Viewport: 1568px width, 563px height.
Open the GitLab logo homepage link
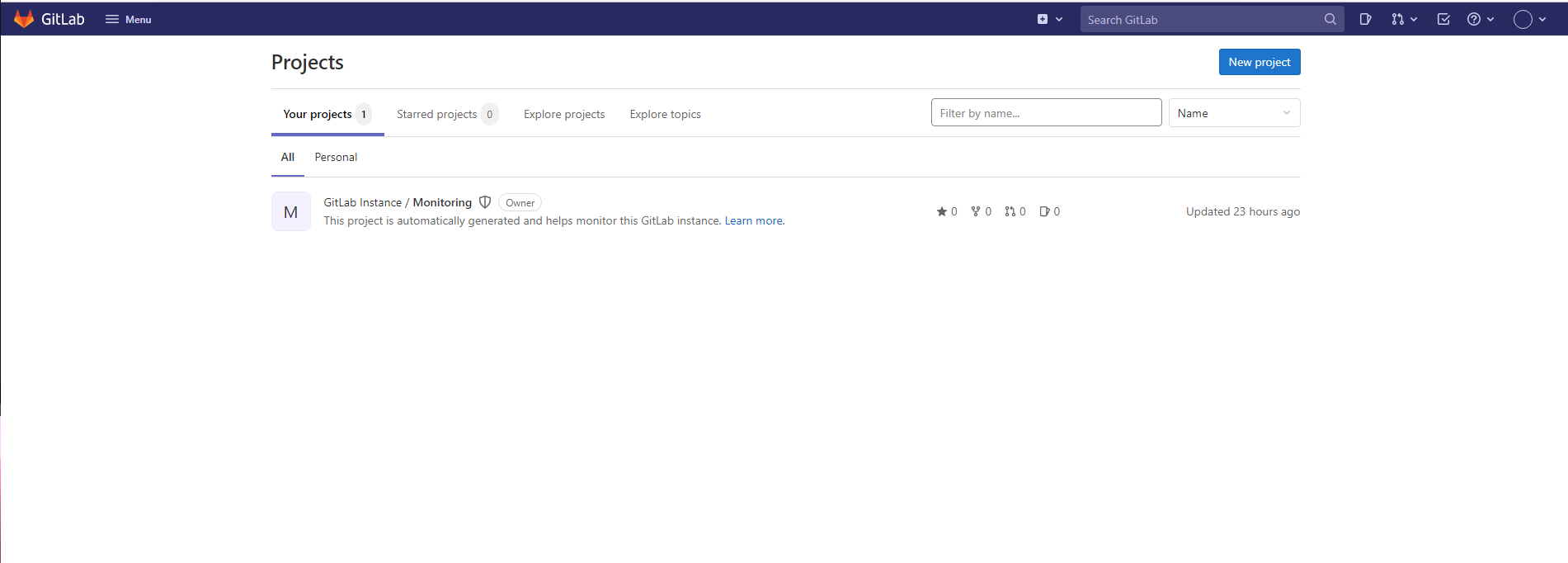pos(49,19)
